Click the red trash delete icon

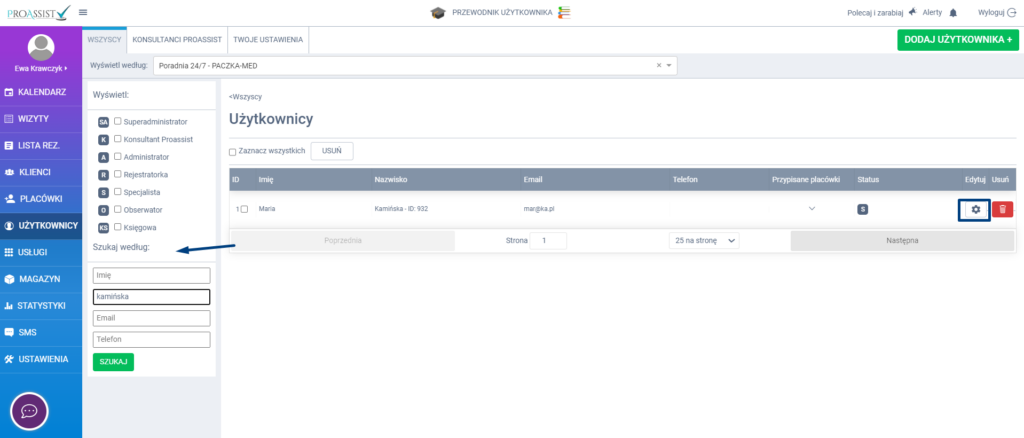[x=1002, y=209]
